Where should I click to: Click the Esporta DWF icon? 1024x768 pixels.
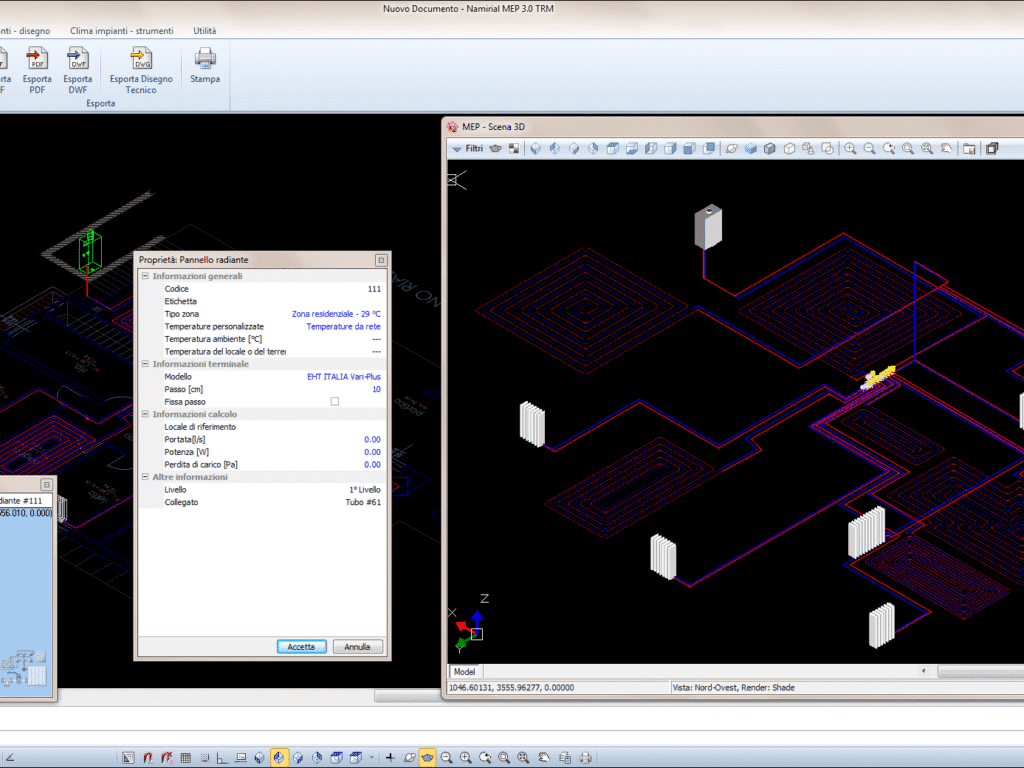(78, 60)
